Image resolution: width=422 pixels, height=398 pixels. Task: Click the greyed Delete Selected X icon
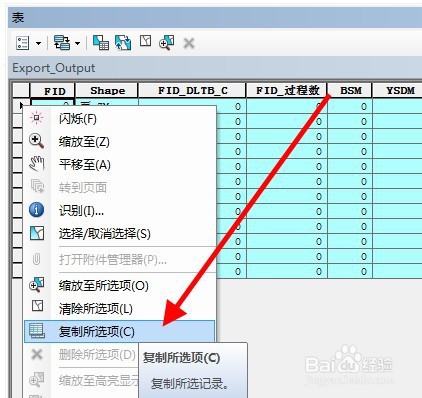[x=189, y=43]
